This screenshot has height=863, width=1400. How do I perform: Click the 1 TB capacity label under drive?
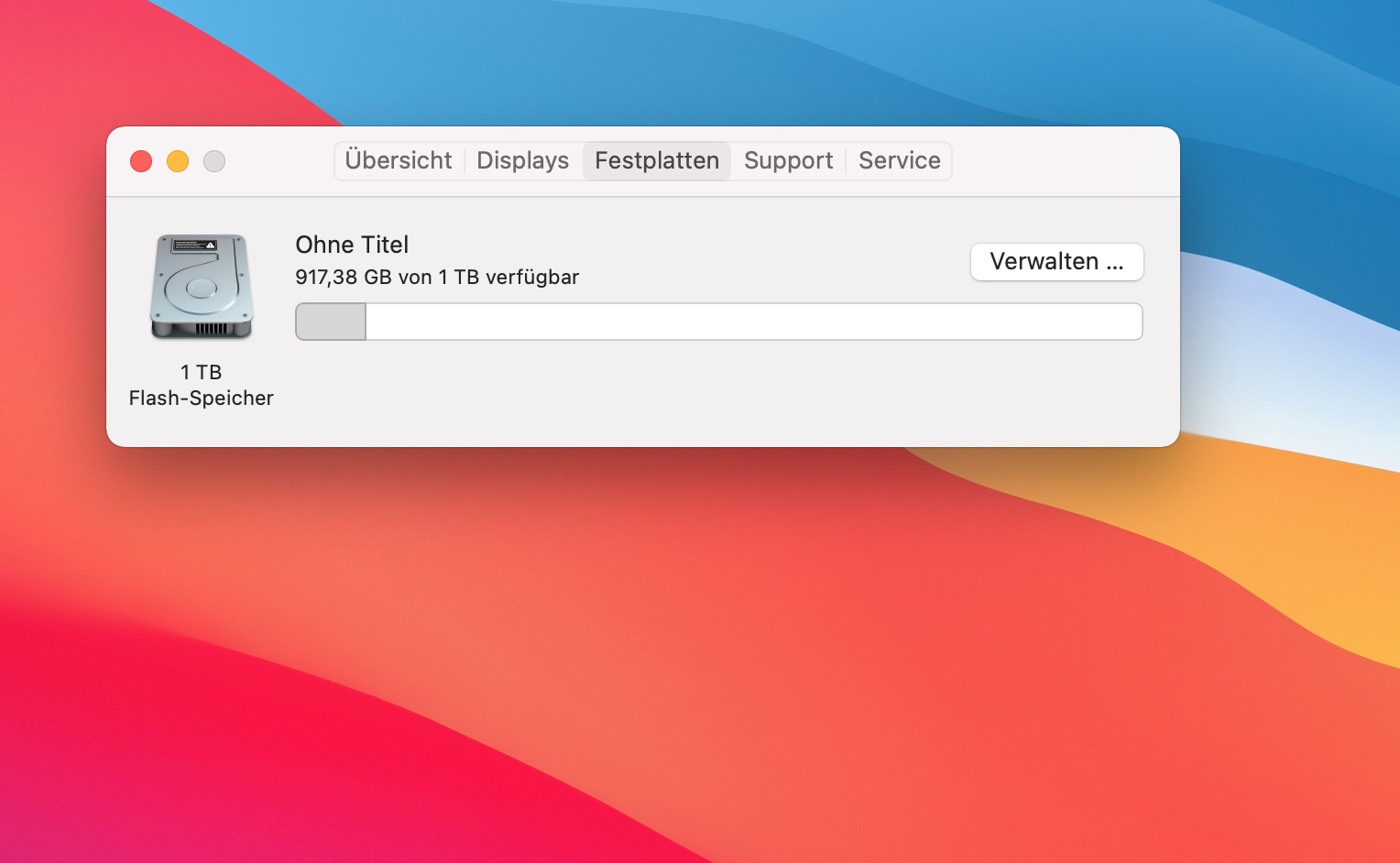201,372
